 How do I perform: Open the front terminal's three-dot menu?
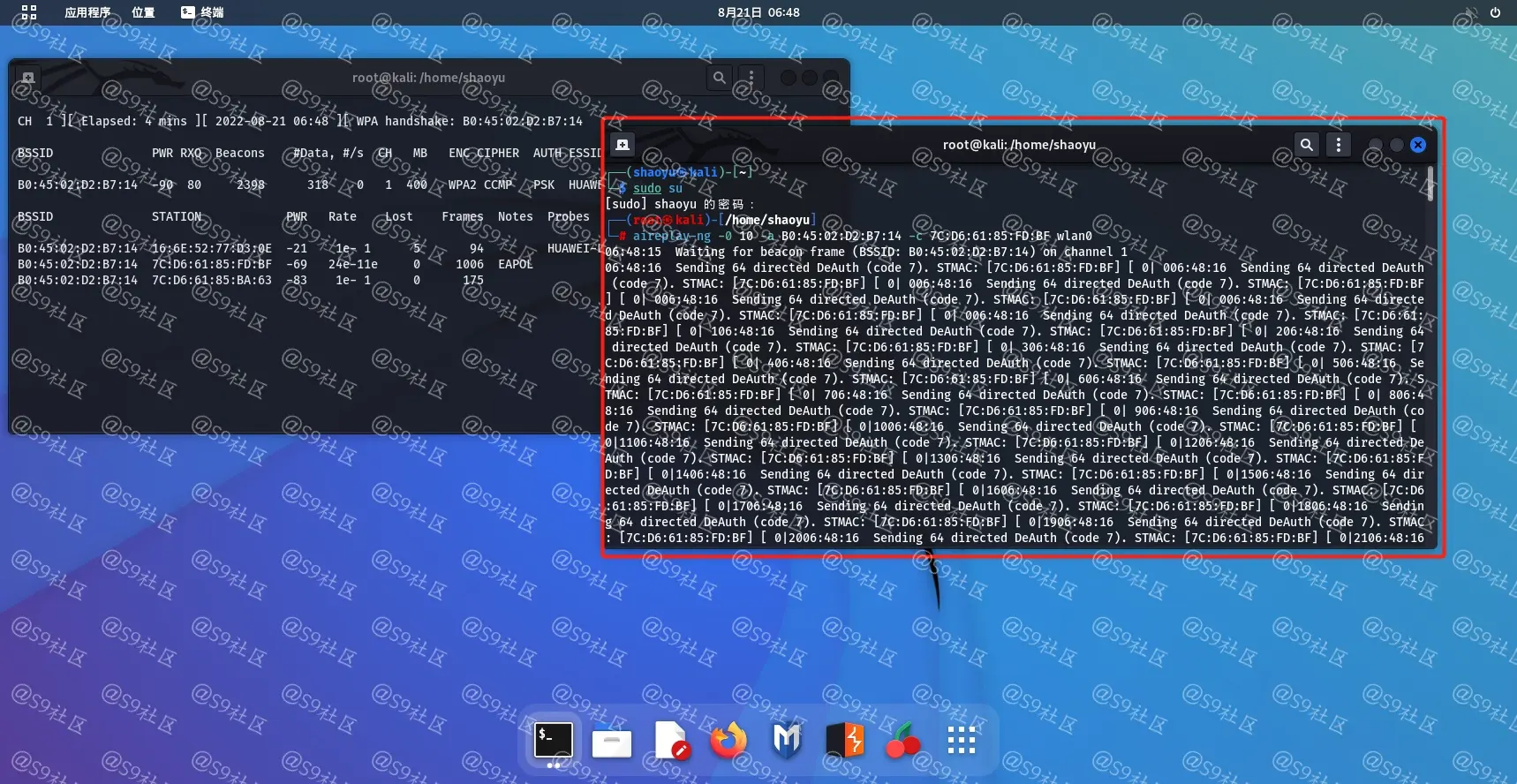click(1339, 144)
